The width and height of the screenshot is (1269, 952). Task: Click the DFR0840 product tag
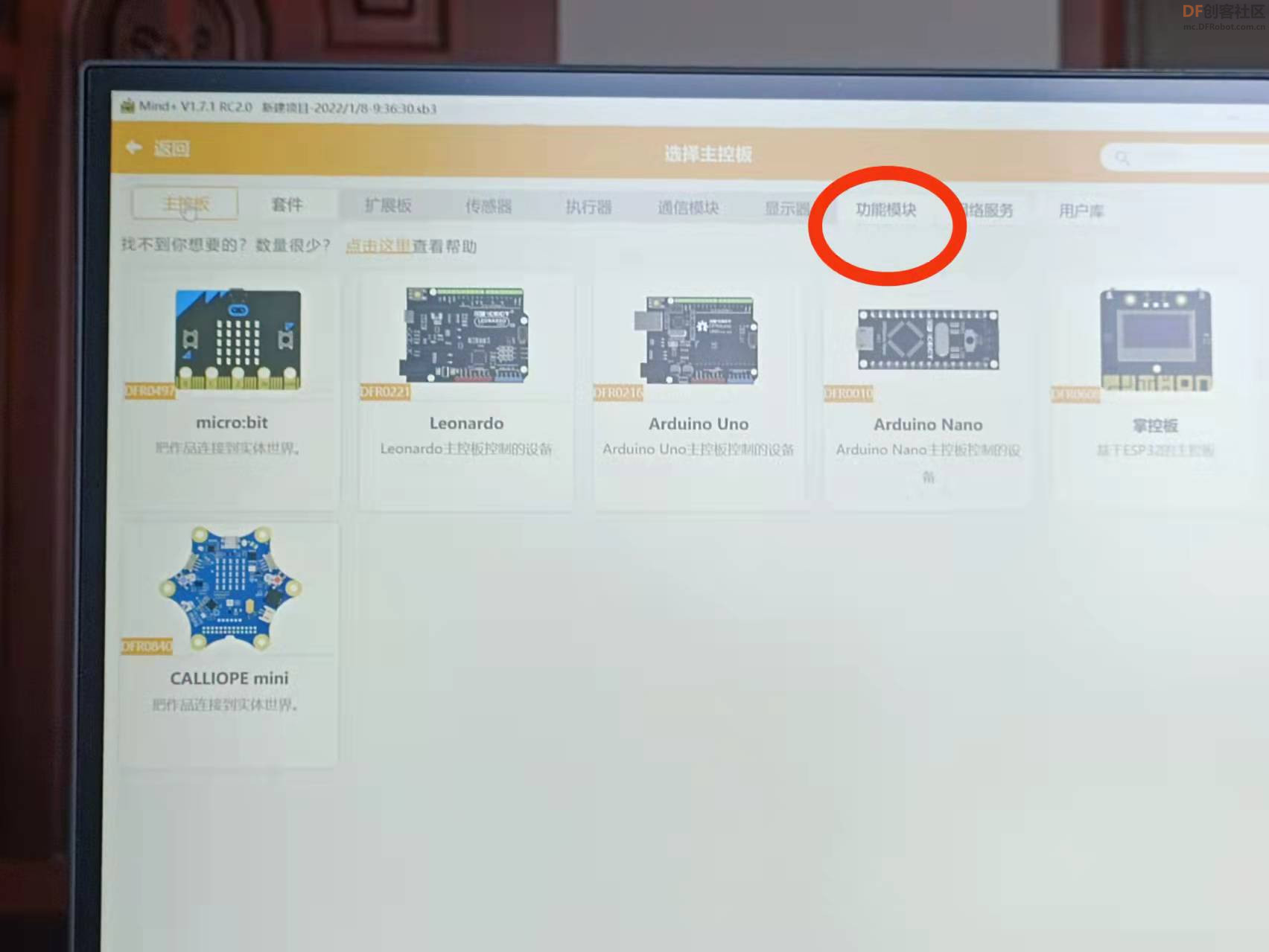pyautogui.click(x=147, y=645)
